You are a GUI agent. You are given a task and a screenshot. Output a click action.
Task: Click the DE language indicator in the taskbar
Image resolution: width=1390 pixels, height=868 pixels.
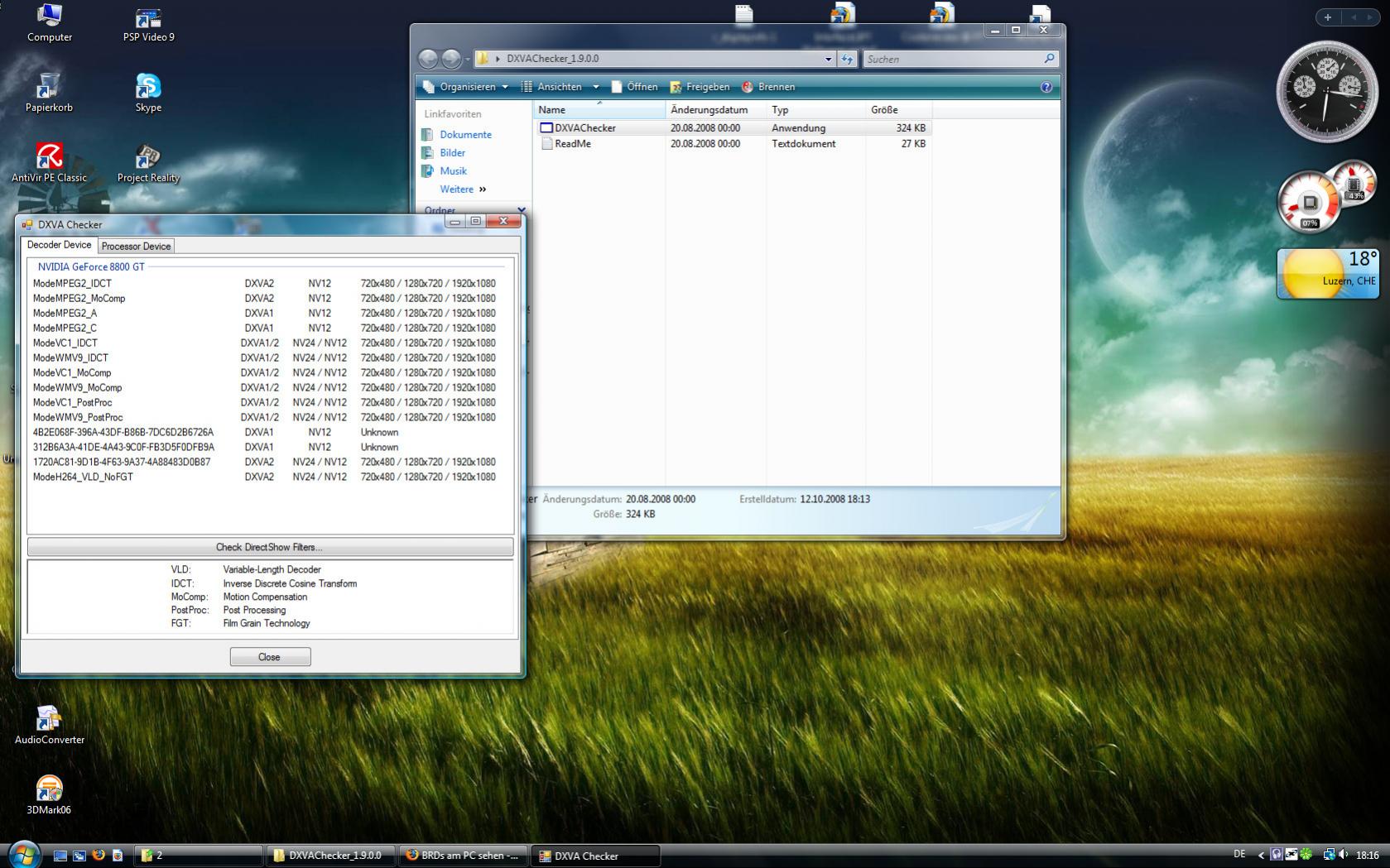1239,855
